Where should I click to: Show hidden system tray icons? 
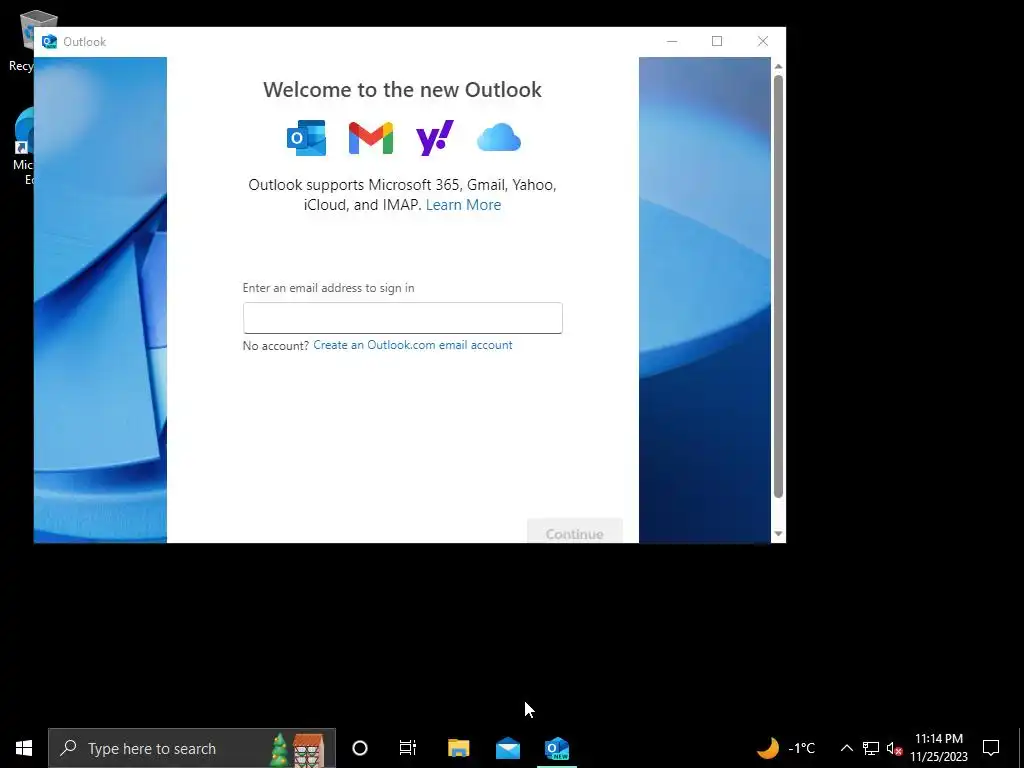pos(846,748)
